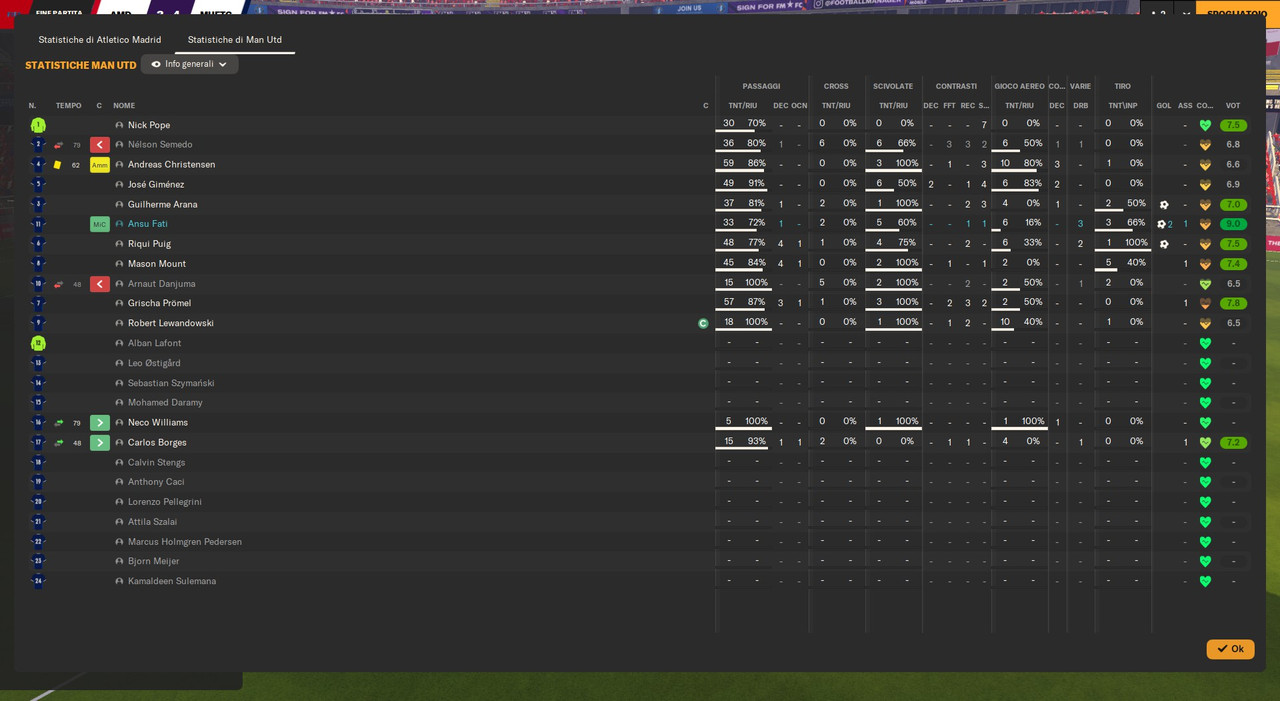1280x701 pixels.
Task: Click the red substituted-off badge for Nélson Semedo
Action: pos(100,145)
